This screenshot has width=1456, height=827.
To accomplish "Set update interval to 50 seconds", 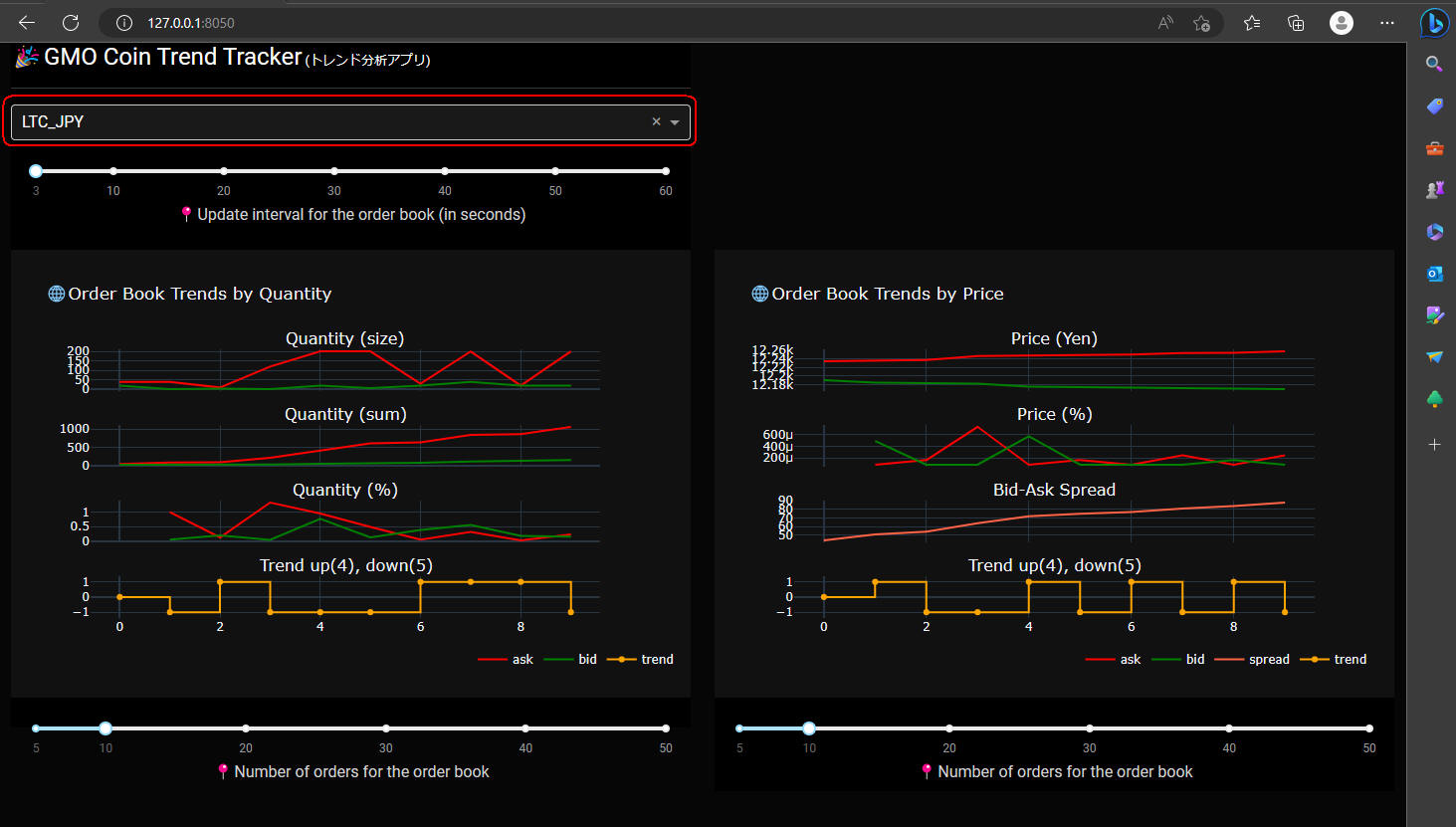I will [x=555, y=171].
